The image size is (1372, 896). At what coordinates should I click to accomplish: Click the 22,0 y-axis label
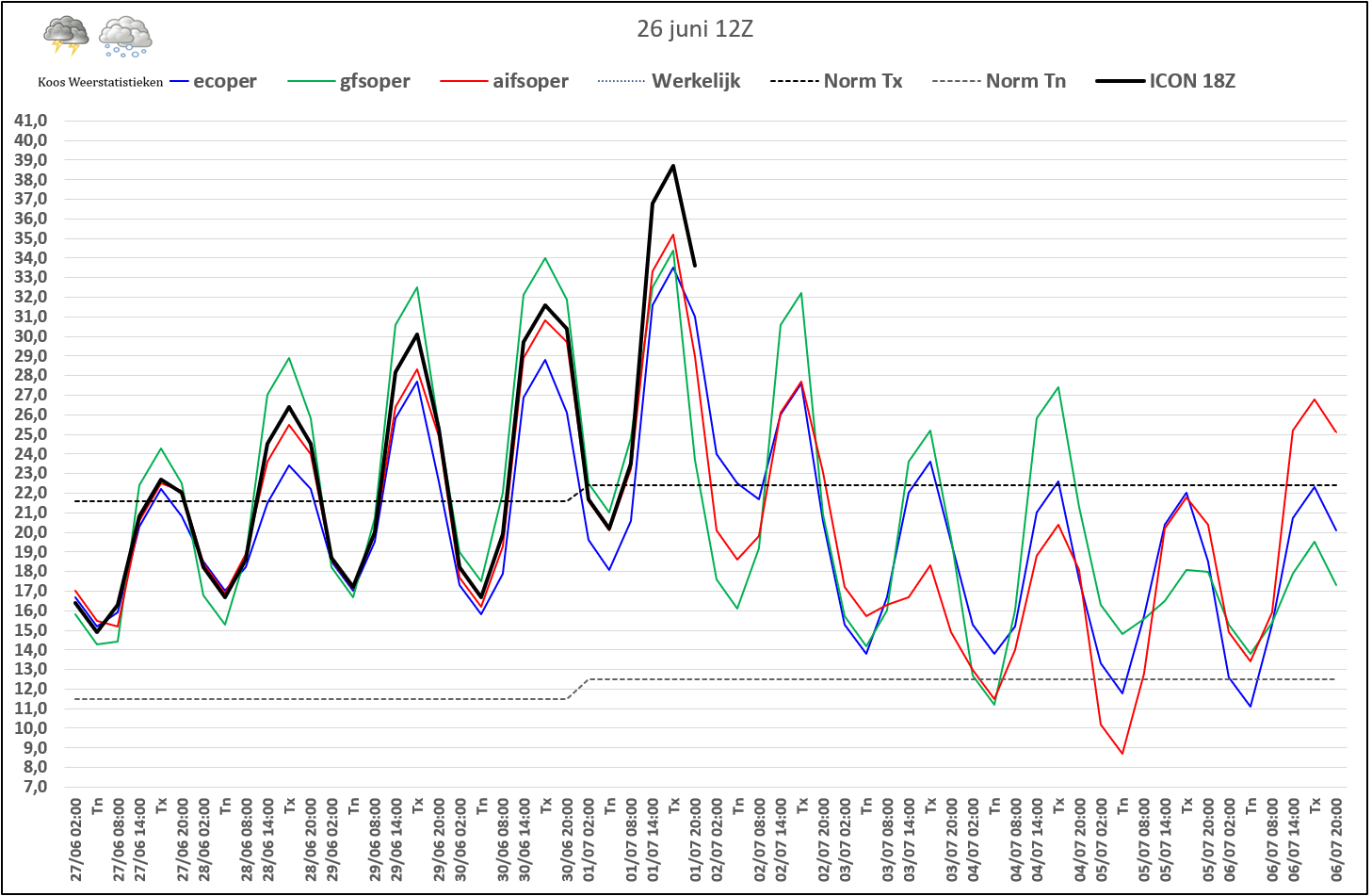click(x=31, y=493)
